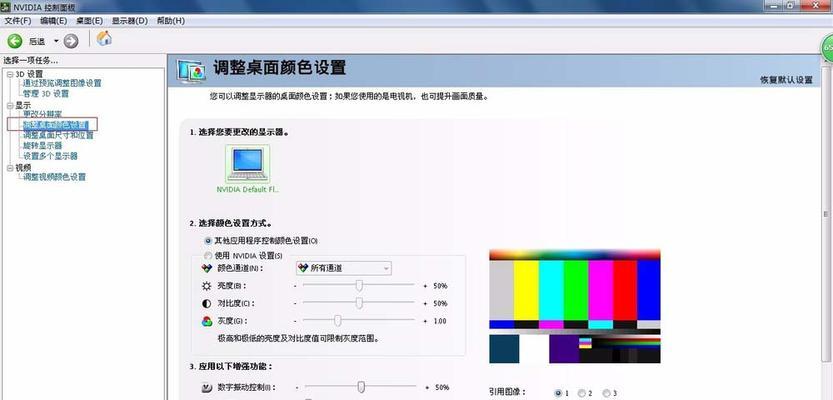Click heading 3. 应用以下增强功能
Screen dimensions: 833x400
231,367
